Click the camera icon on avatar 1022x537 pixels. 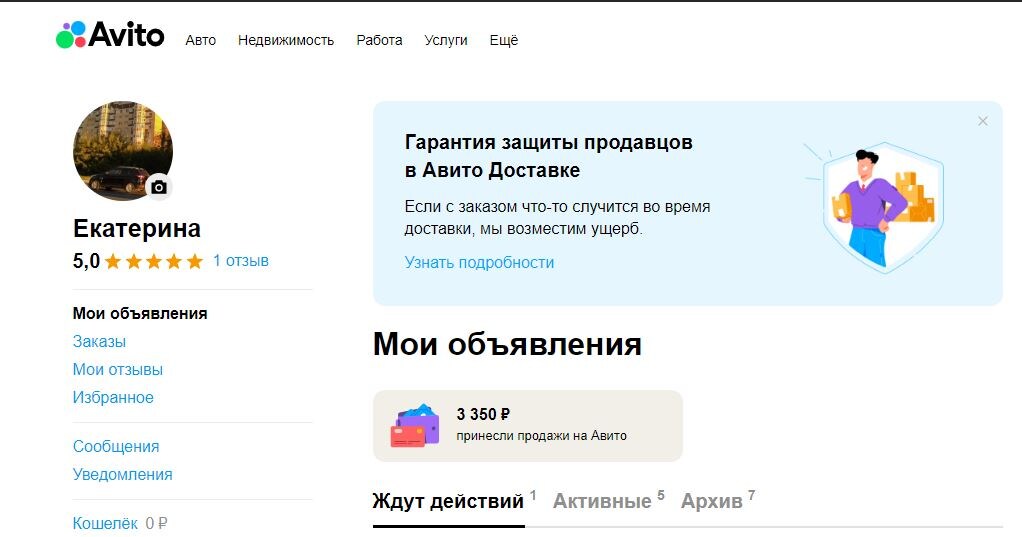[x=158, y=188]
